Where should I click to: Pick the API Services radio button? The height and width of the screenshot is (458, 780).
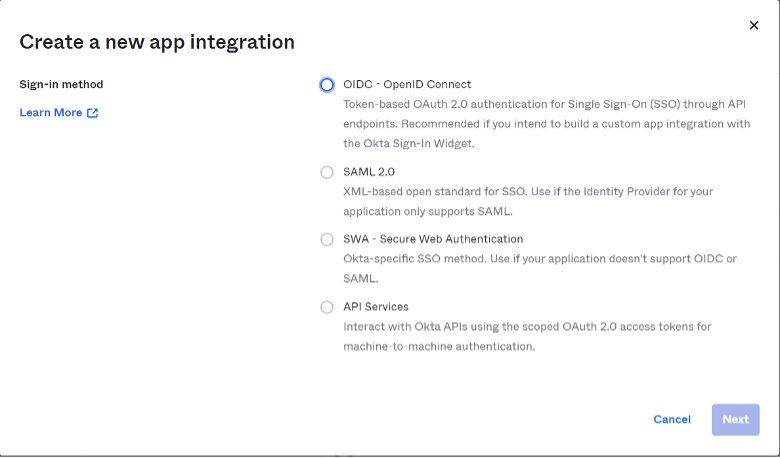point(327,307)
